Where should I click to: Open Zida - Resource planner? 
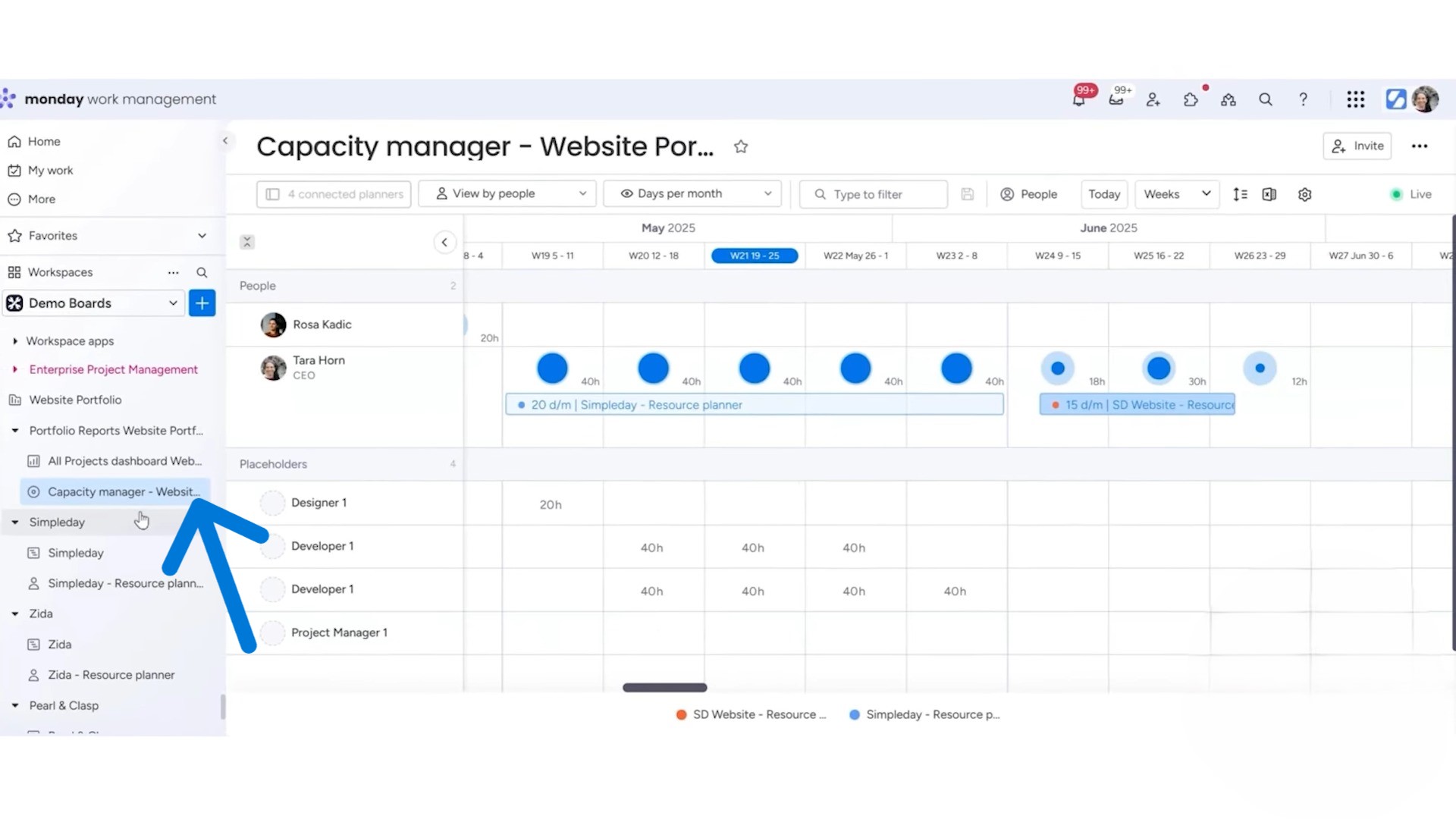click(111, 675)
